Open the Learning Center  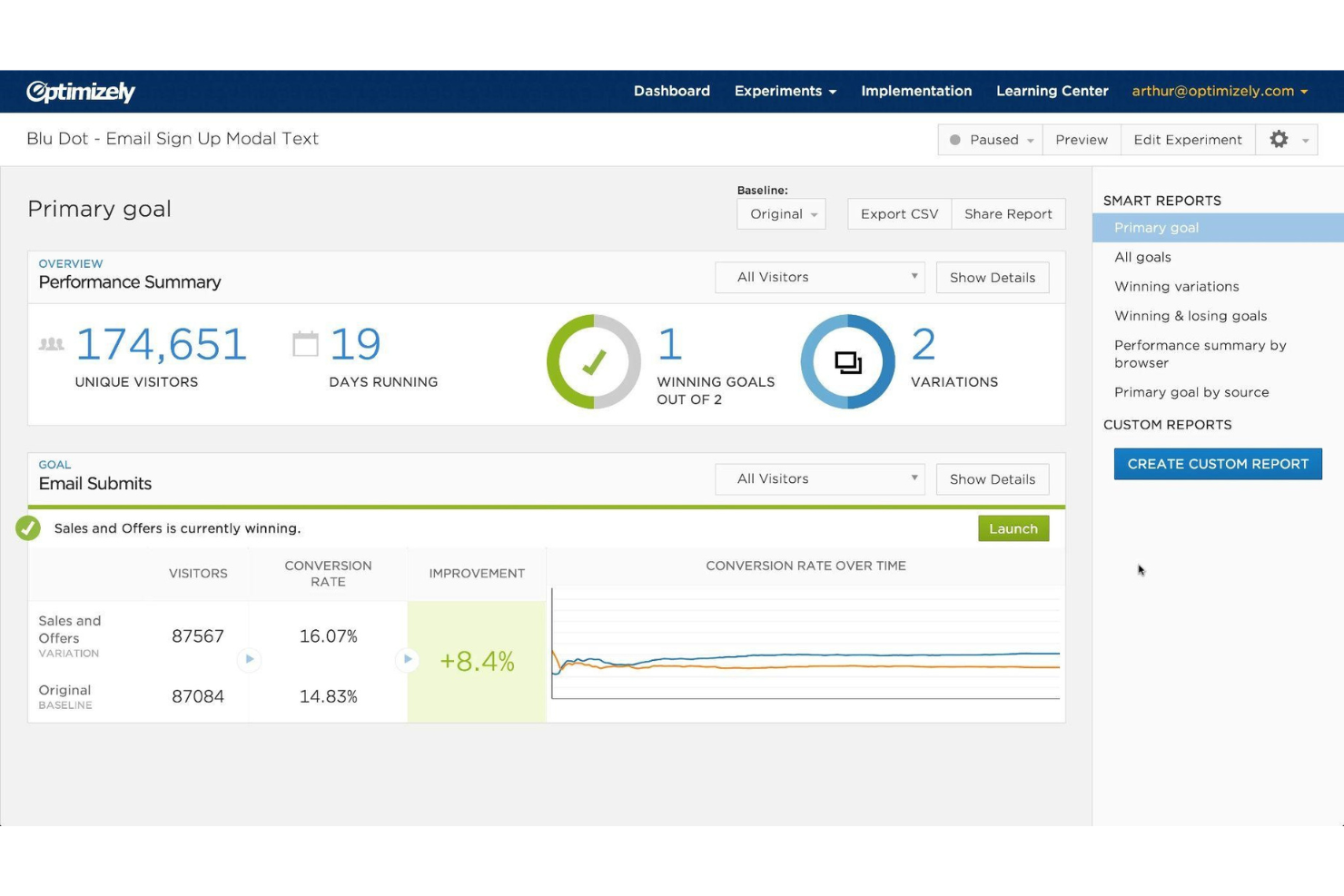pos(1052,91)
